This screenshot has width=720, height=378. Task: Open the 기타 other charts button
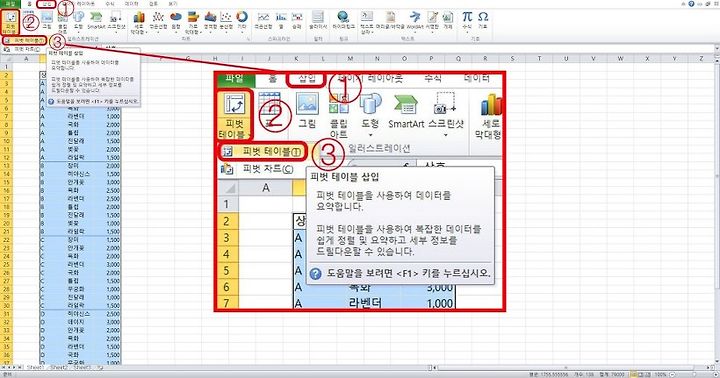[x=242, y=21]
